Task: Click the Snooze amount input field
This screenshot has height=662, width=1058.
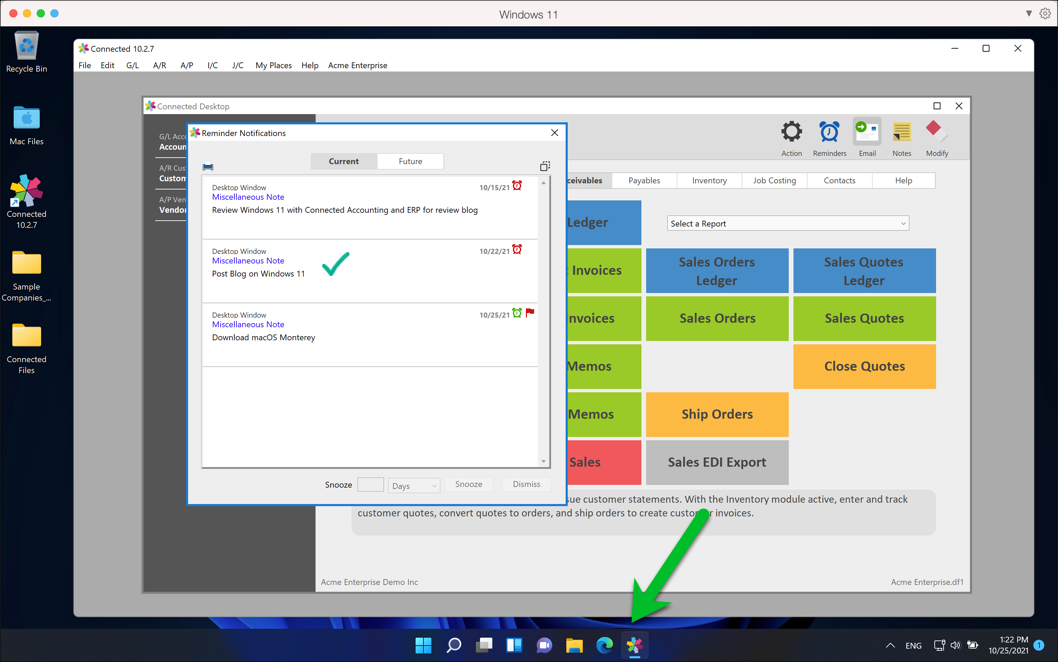Action: coord(370,485)
